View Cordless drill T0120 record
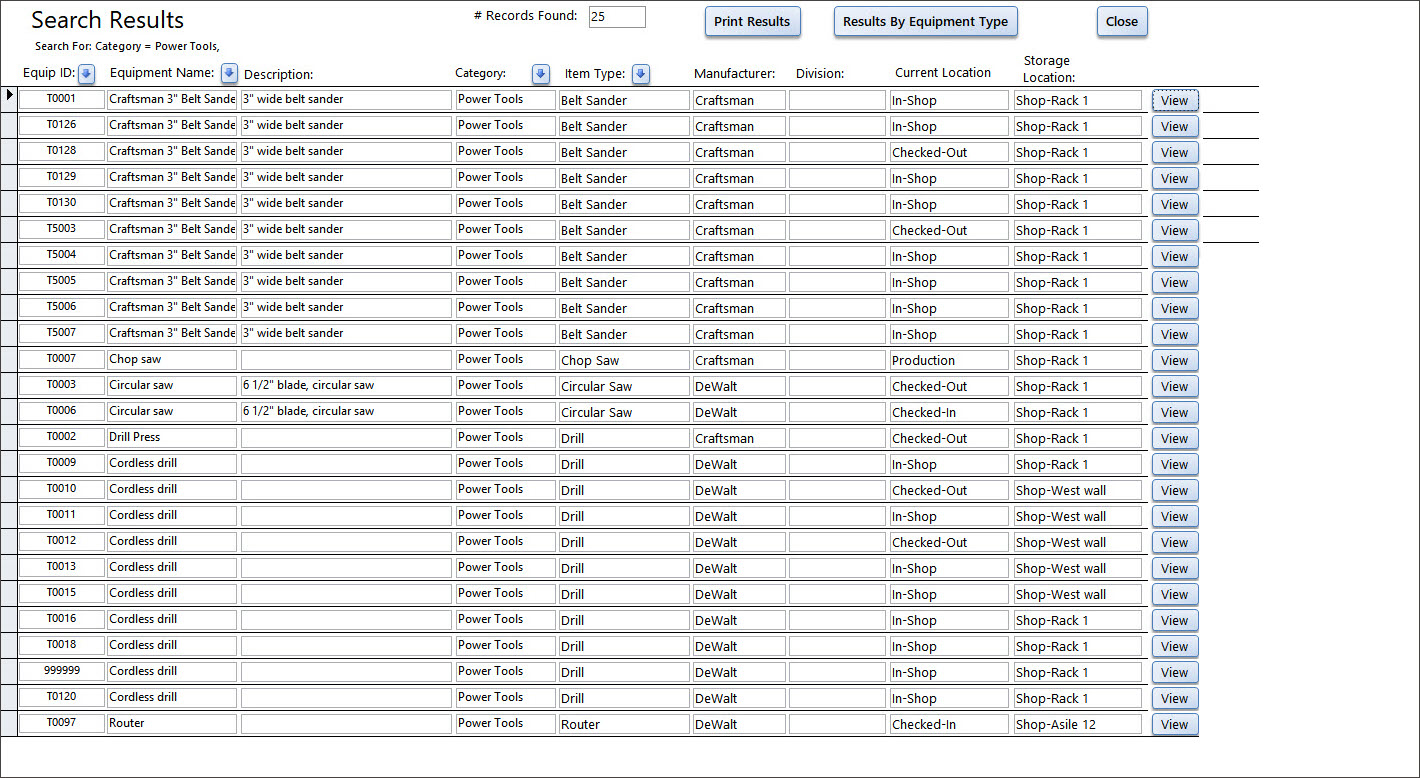 pyautogui.click(x=1175, y=698)
